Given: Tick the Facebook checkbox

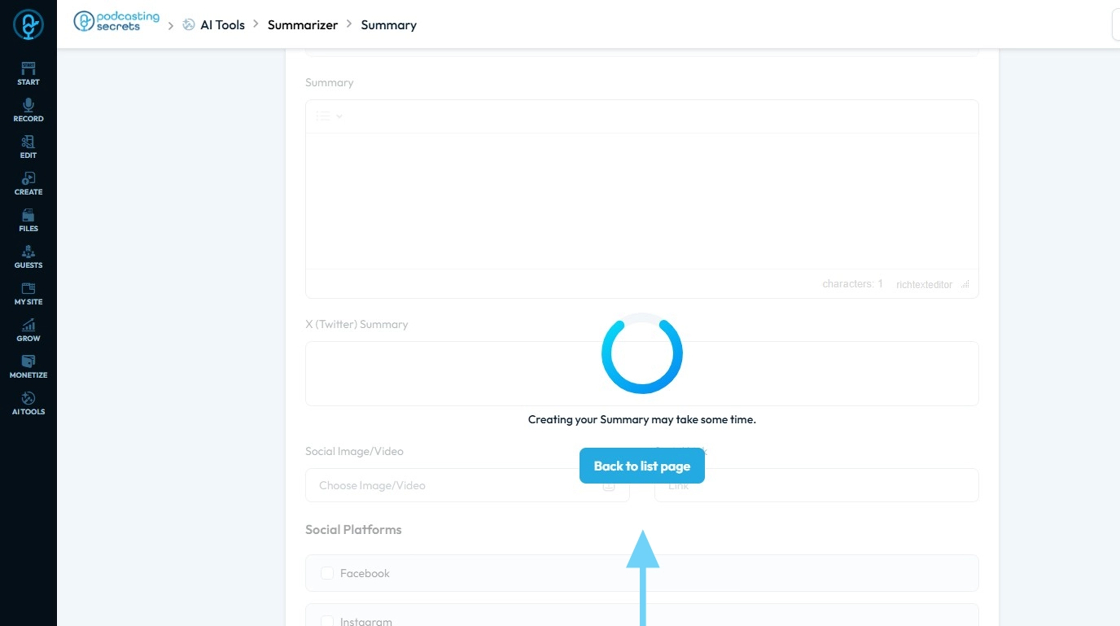Looking at the screenshot, I should (327, 573).
